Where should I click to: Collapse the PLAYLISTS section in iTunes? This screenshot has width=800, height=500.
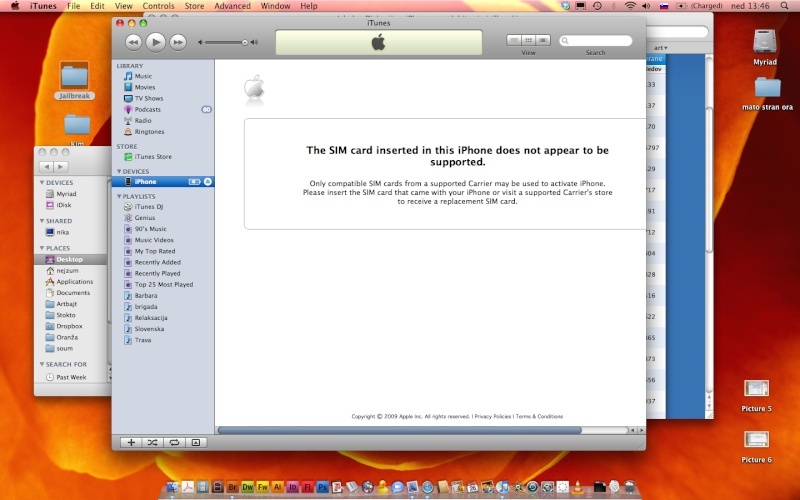point(119,196)
